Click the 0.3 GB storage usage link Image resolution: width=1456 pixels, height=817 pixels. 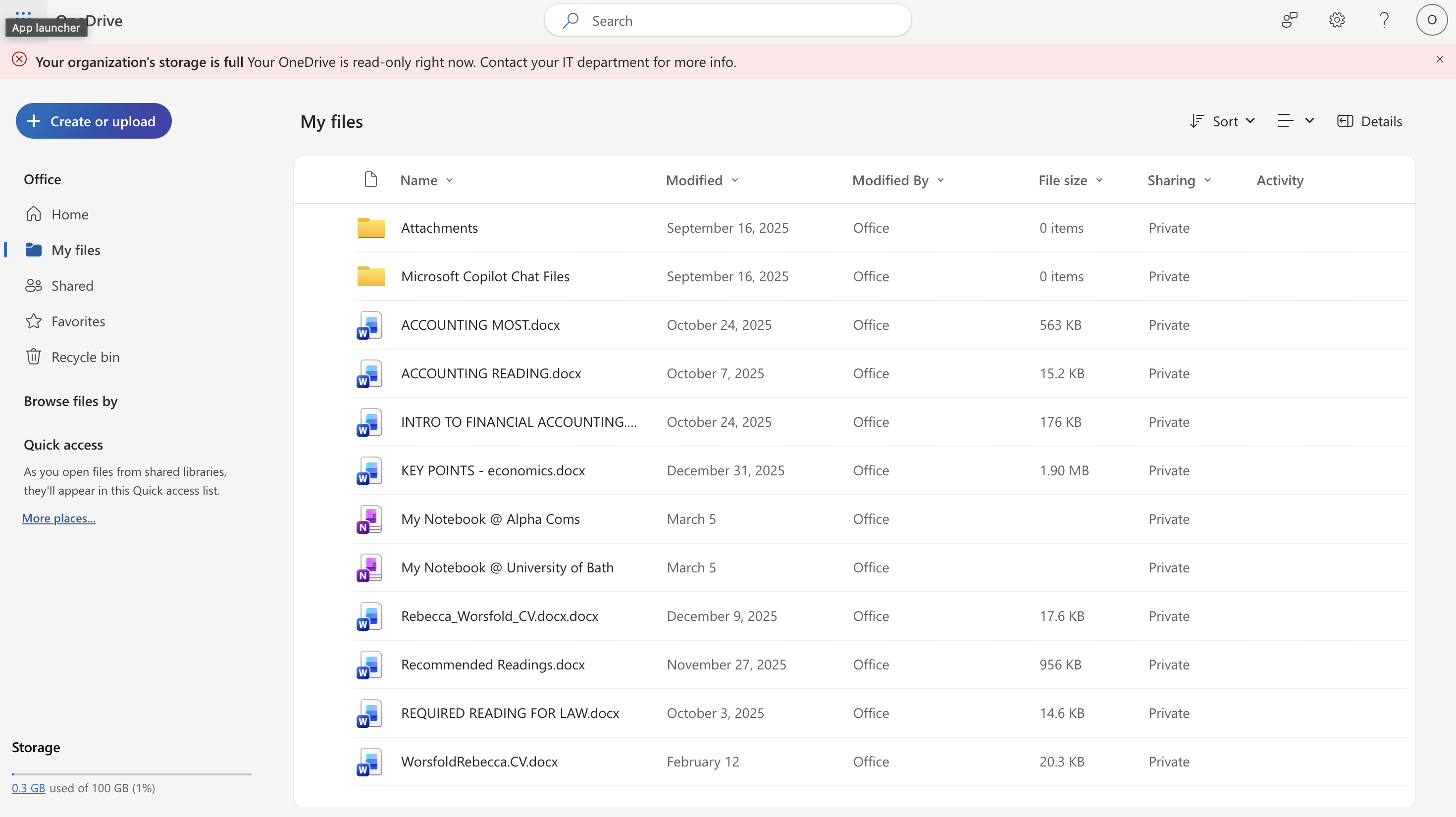pos(29,788)
